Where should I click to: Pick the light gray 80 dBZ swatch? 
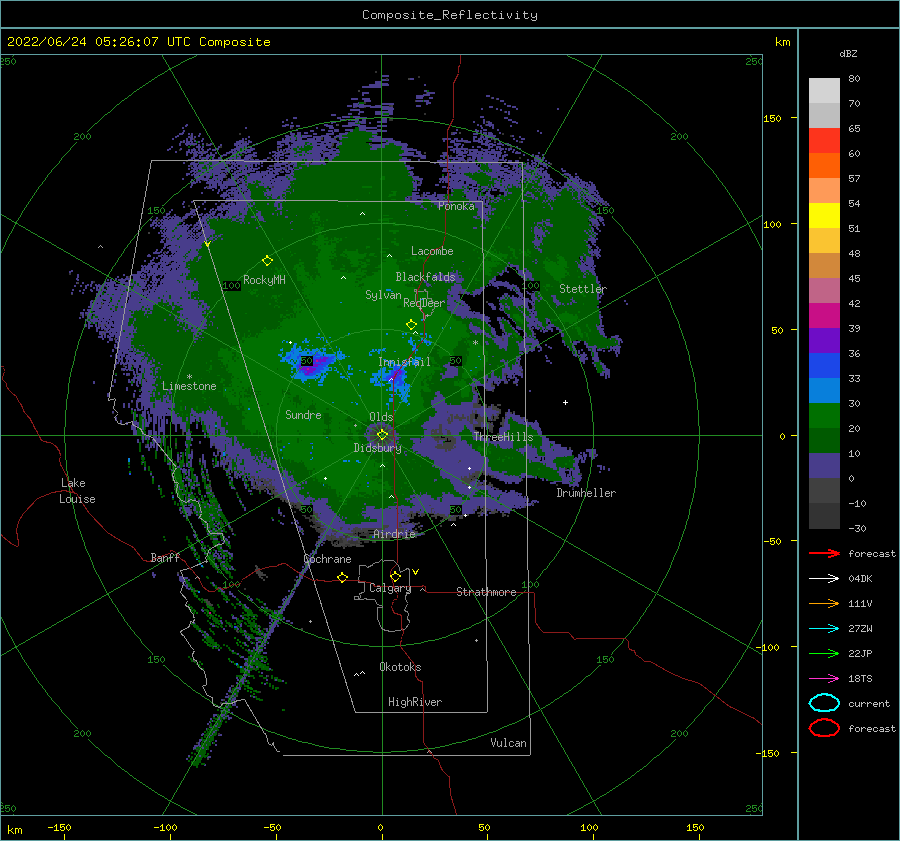click(824, 90)
